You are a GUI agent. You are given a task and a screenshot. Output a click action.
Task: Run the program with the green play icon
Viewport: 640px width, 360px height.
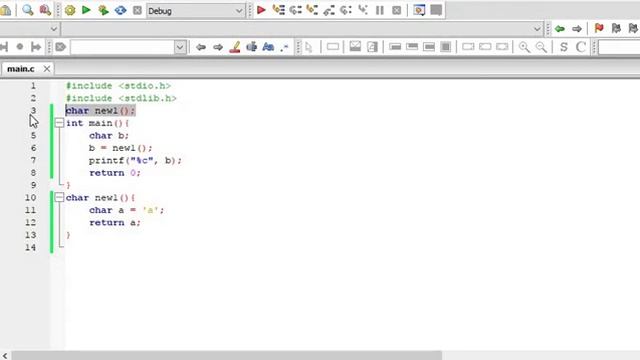pos(86,10)
